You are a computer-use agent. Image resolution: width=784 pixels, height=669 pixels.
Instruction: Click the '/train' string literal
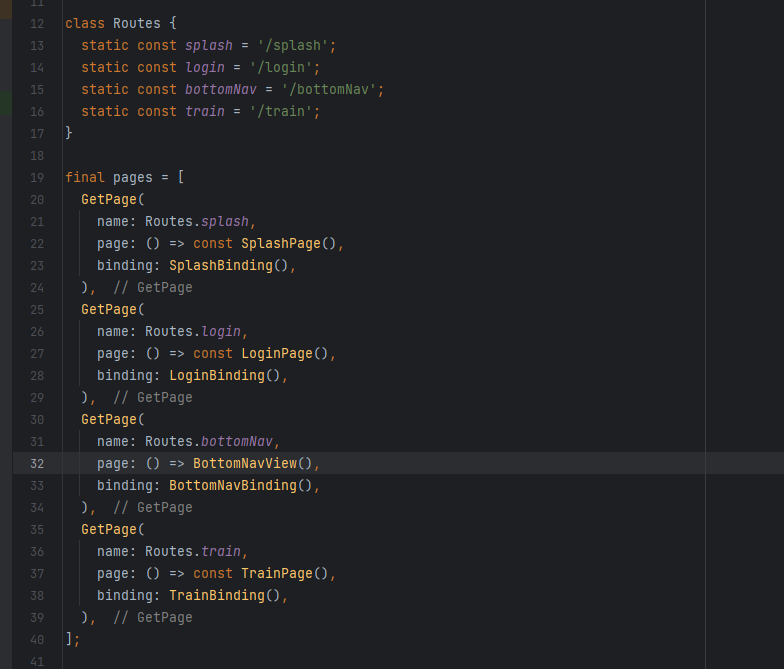pos(280,112)
